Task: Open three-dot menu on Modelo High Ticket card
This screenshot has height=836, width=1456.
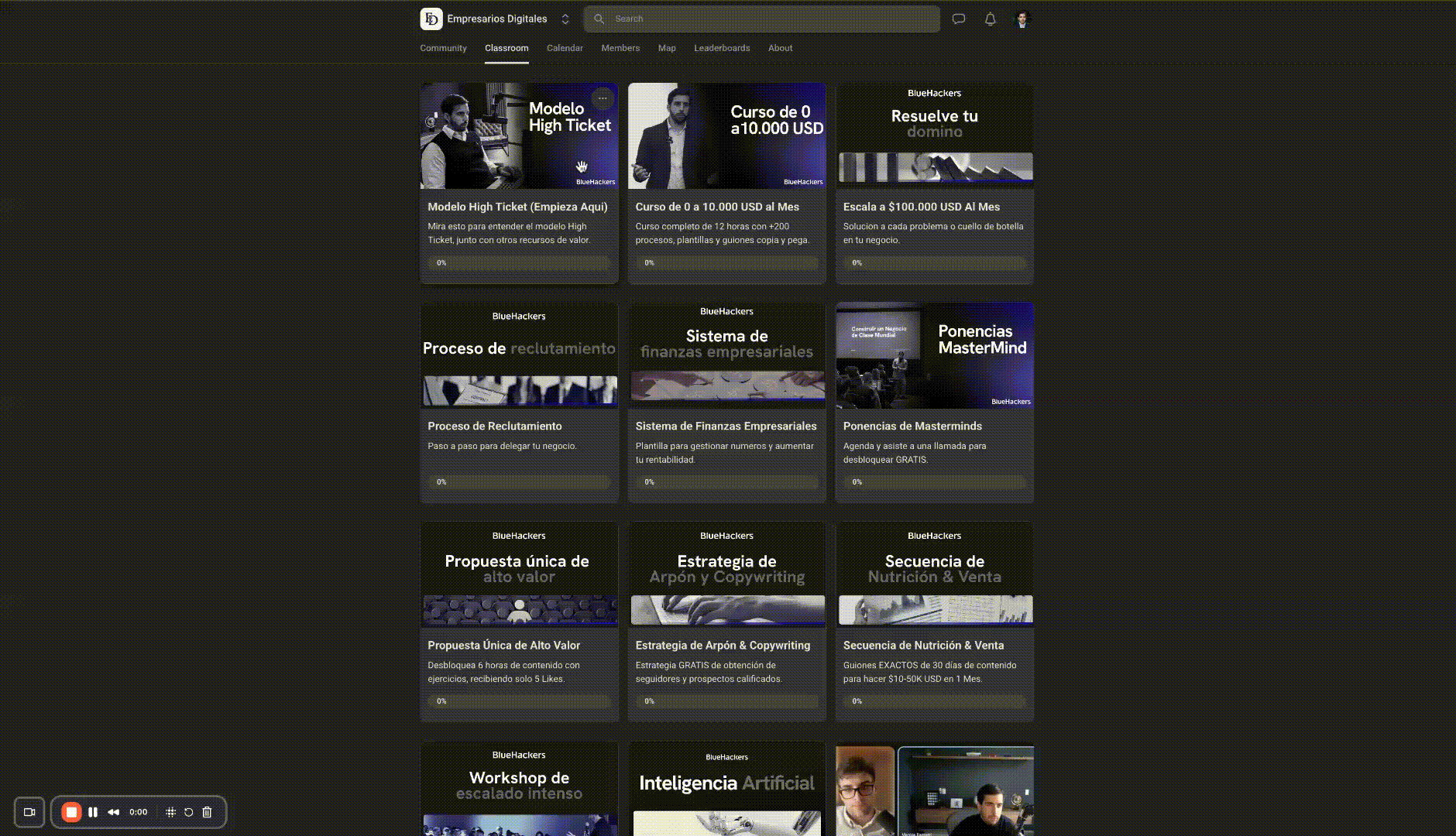Action: pyautogui.click(x=603, y=98)
